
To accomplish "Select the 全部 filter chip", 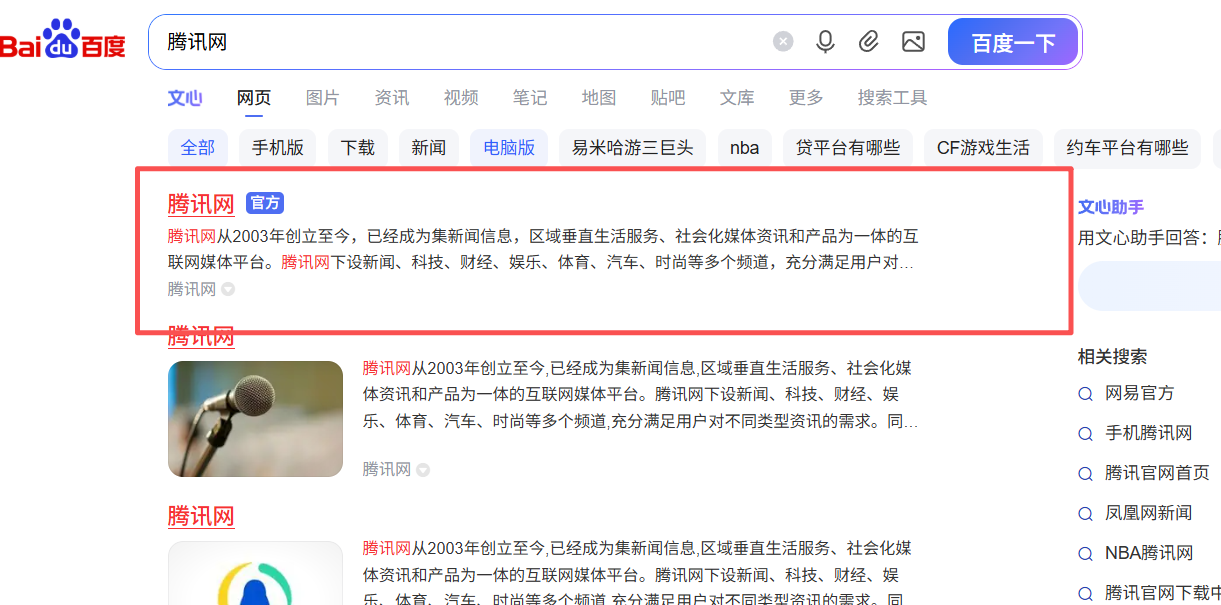I will click(197, 148).
